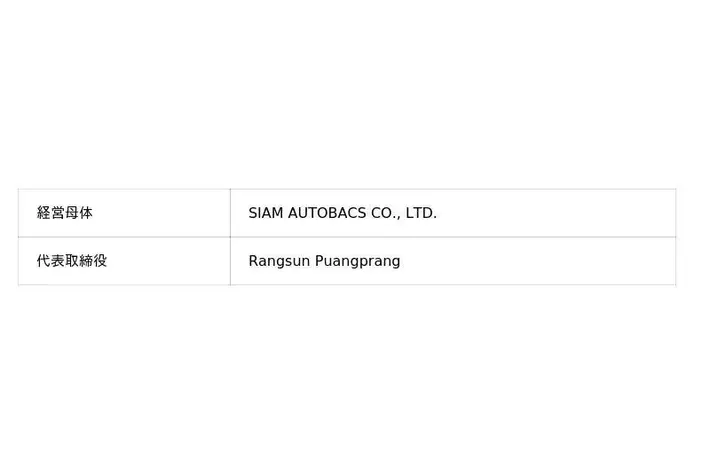Click the LTD. text
Viewport: 710px width, 474px height.
click(x=421, y=213)
